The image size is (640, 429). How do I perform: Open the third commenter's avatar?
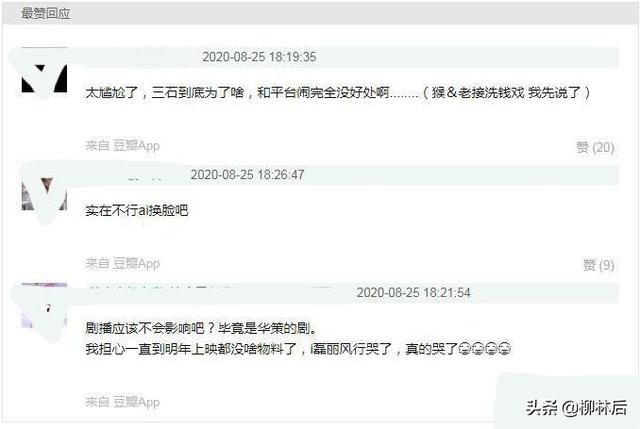pos(44,306)
